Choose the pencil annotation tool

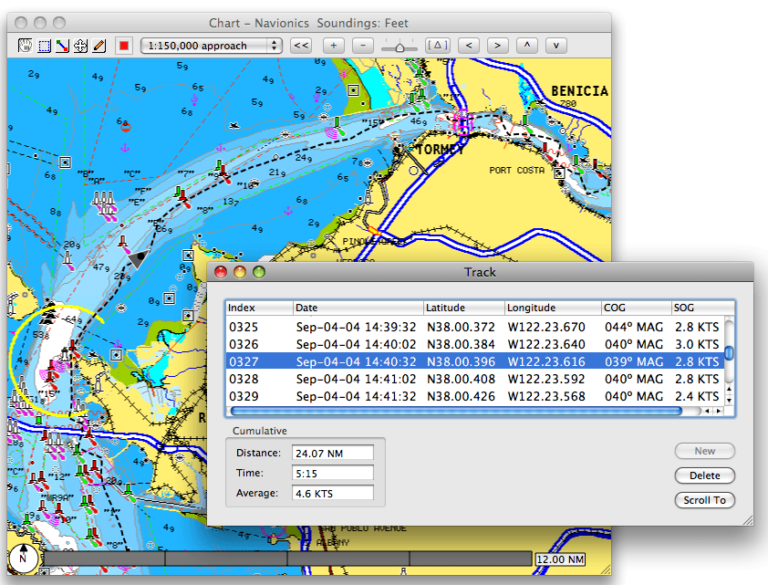[98, 45]
